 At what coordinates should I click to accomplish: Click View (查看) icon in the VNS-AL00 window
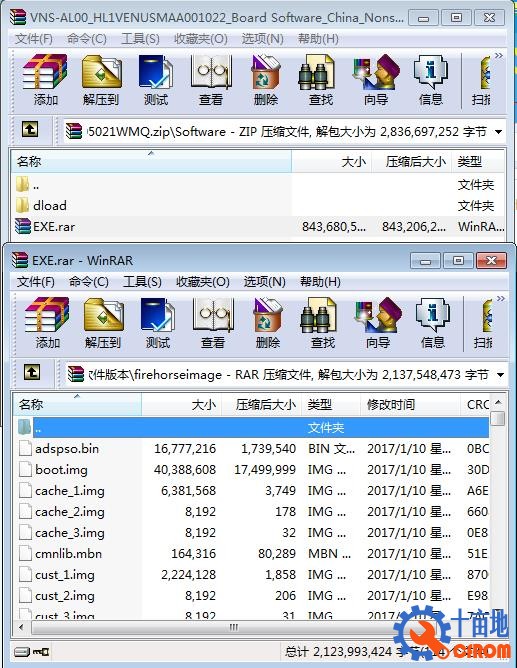(211, 80)
